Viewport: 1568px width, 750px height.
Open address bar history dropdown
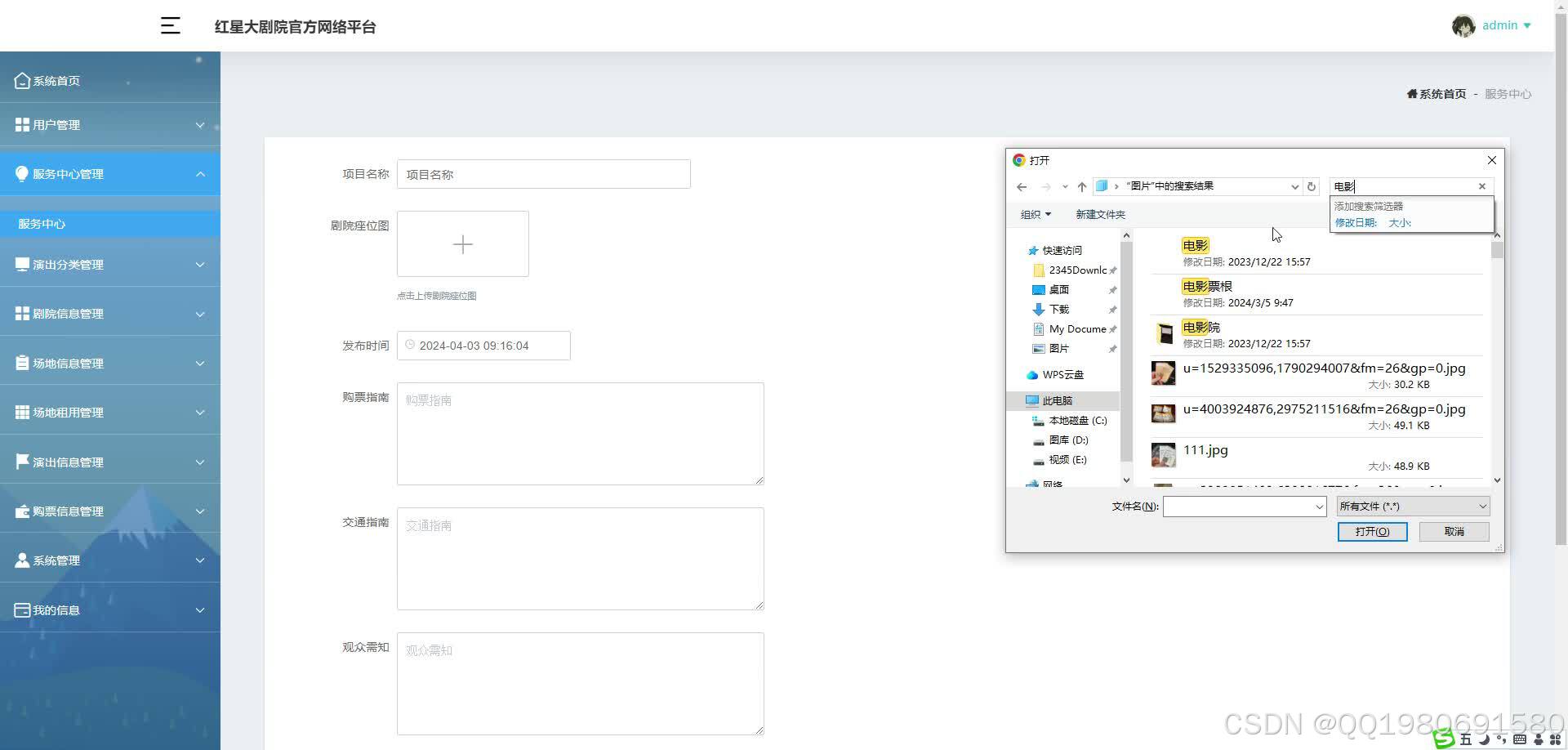1294,186
